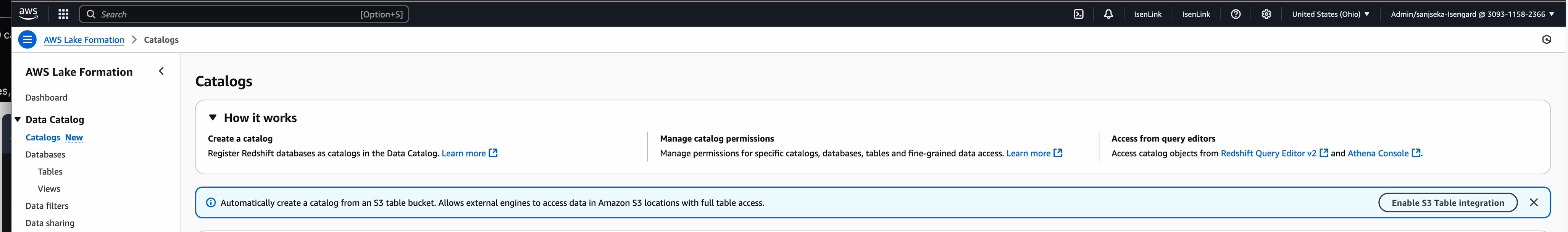Open the Admin account menu dropdown
This screenshot has height=232, width=1568.
click(x=1472, y=14)
